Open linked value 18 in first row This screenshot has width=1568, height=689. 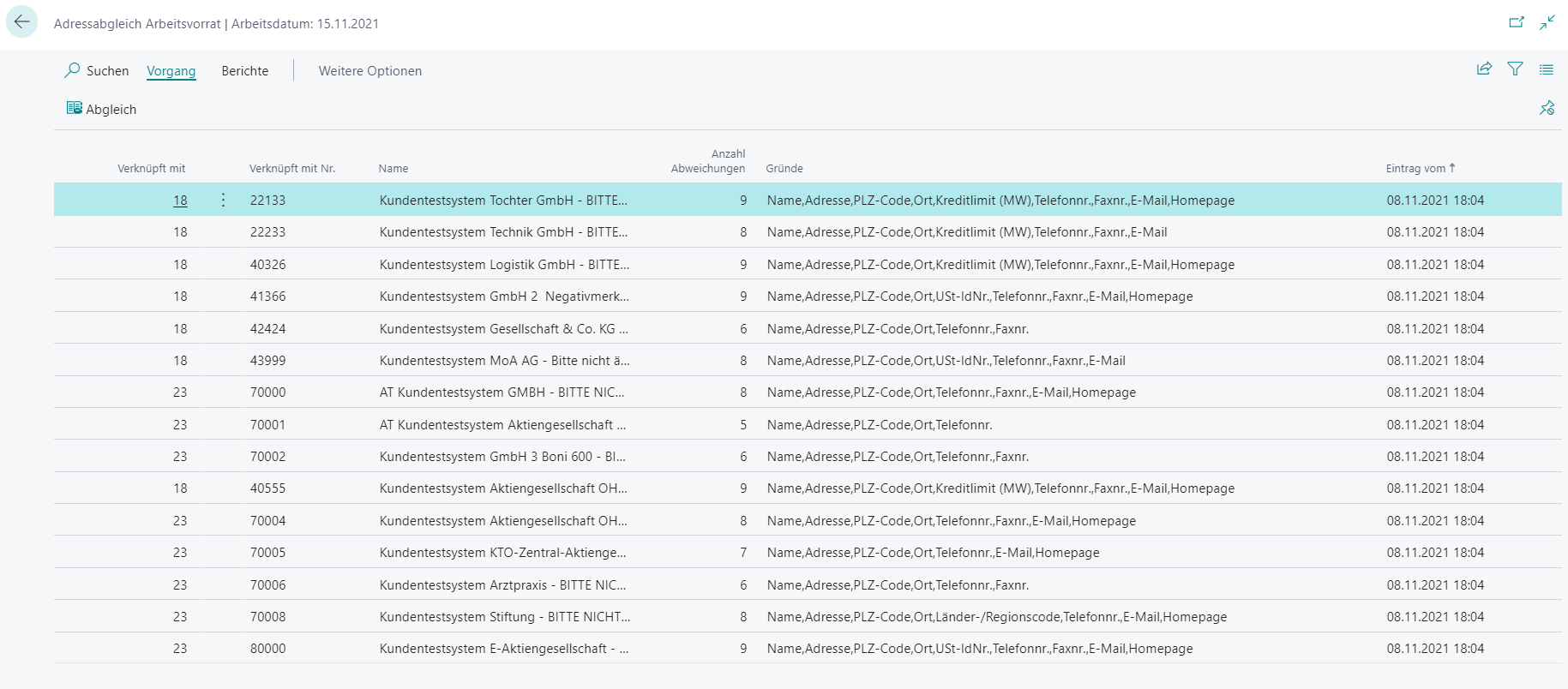click(180, 201)
